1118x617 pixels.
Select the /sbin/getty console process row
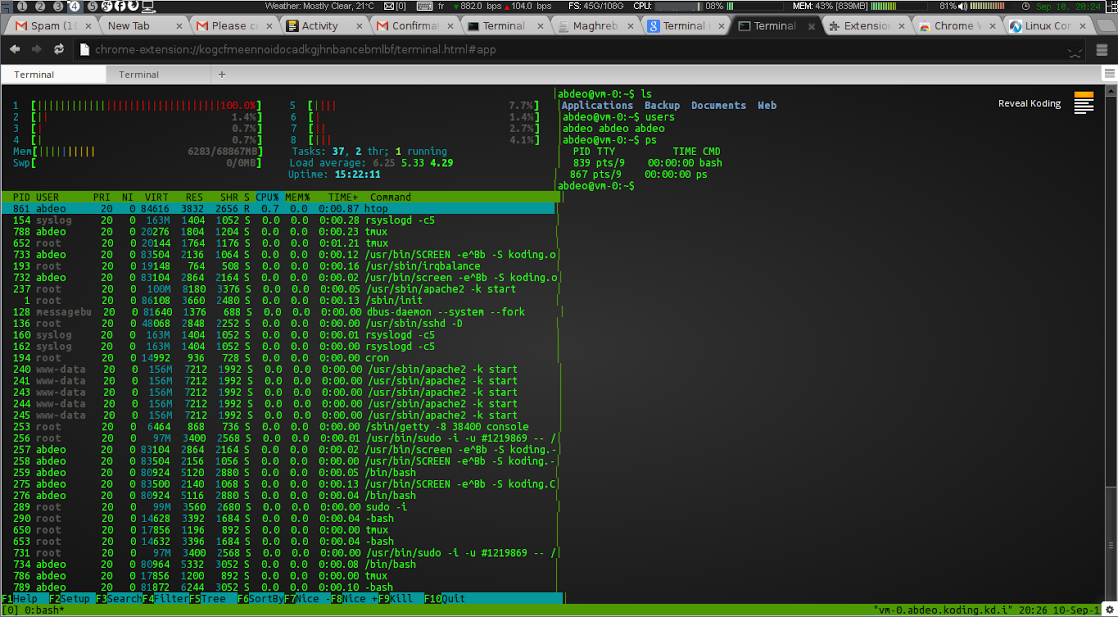(x=278, y=427)
